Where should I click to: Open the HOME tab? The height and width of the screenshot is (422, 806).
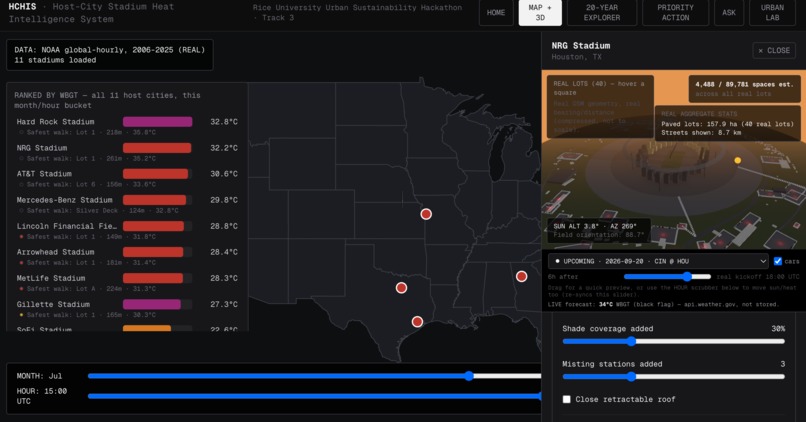(x=496, y=13)
